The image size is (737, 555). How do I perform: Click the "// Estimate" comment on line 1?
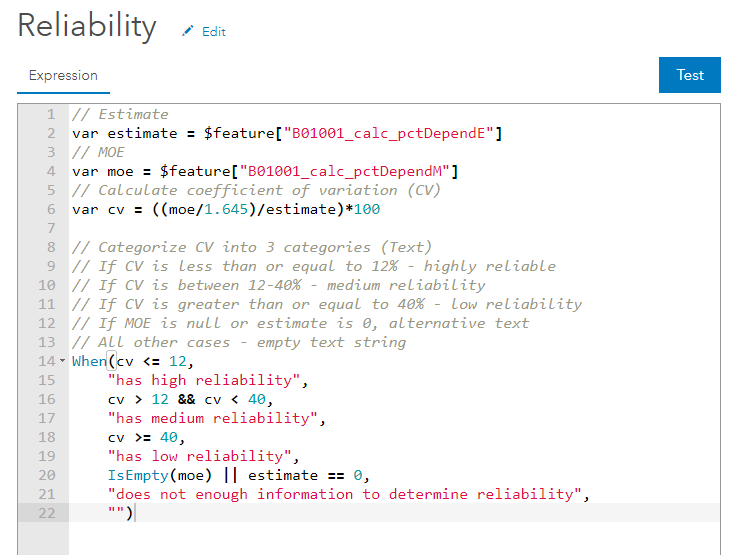point(120,114)
